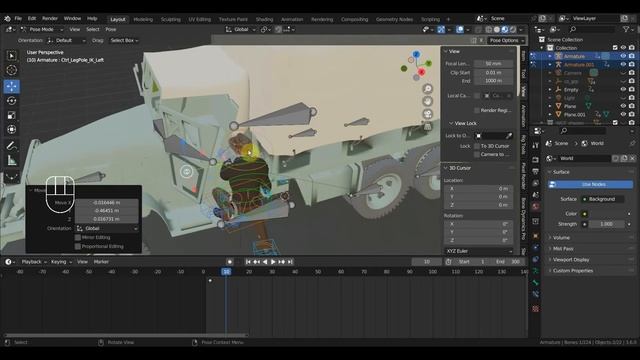
Task: Show the Camera object with eye icon
Action: 623,73
